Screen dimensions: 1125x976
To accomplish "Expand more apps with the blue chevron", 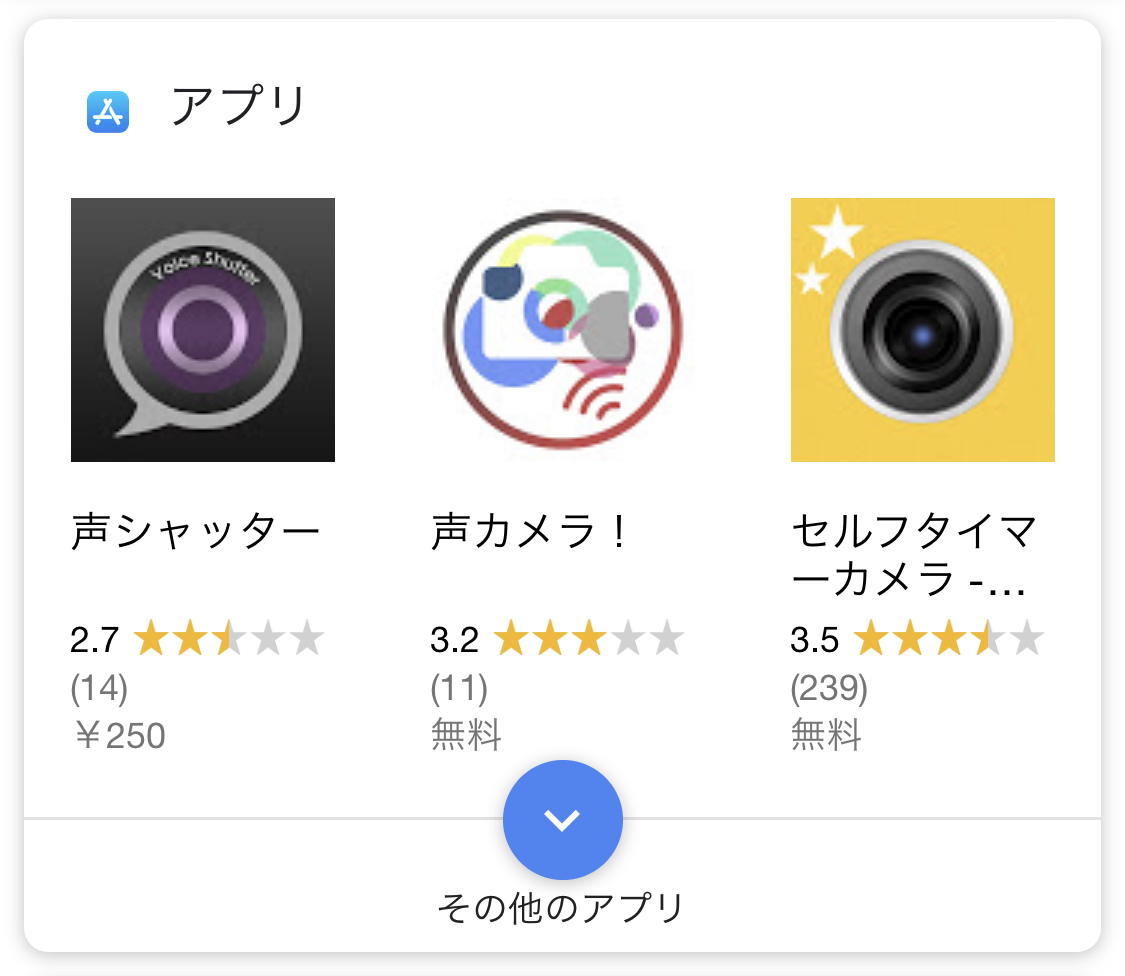I will pyautogui.click(x=562, y=820).
